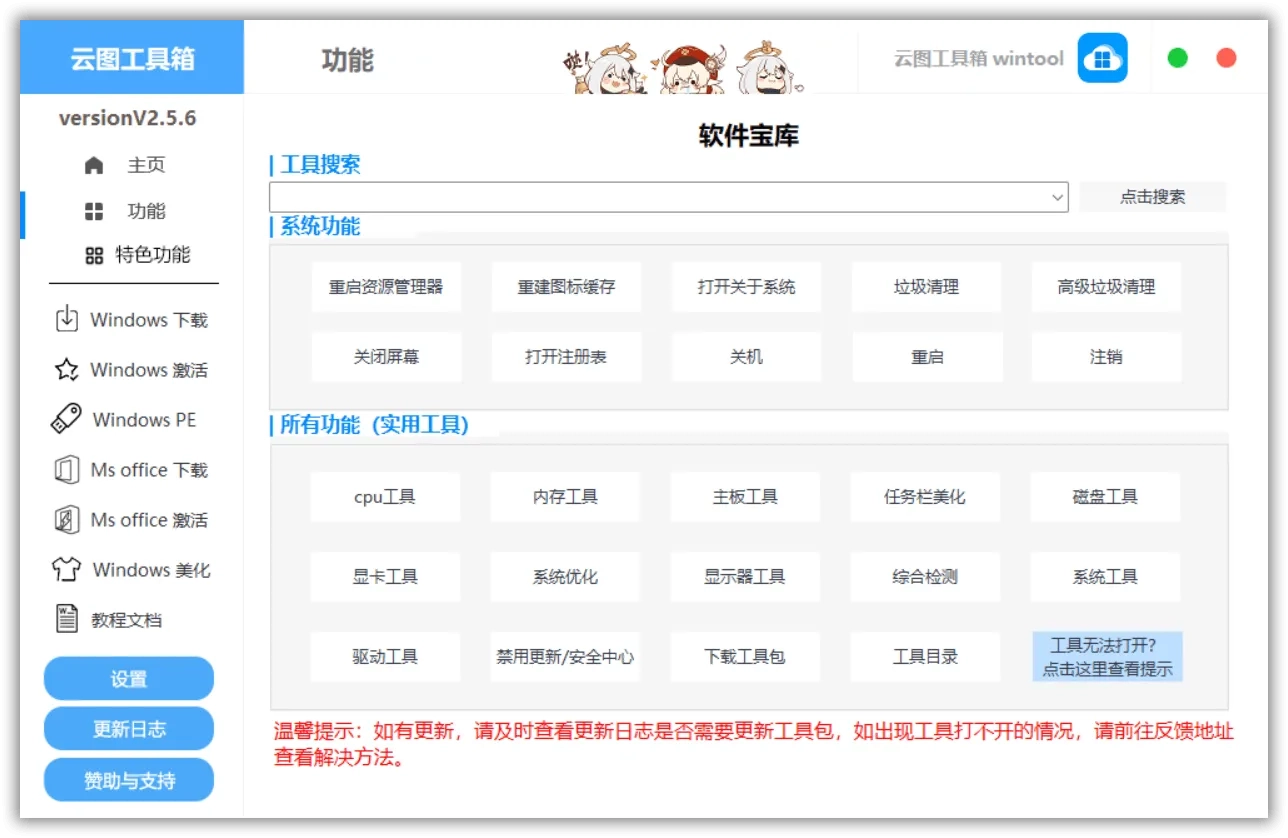Select 特色功能 in the sidebar
This screenshot has height=838, width=1288.
click(152, 255)
